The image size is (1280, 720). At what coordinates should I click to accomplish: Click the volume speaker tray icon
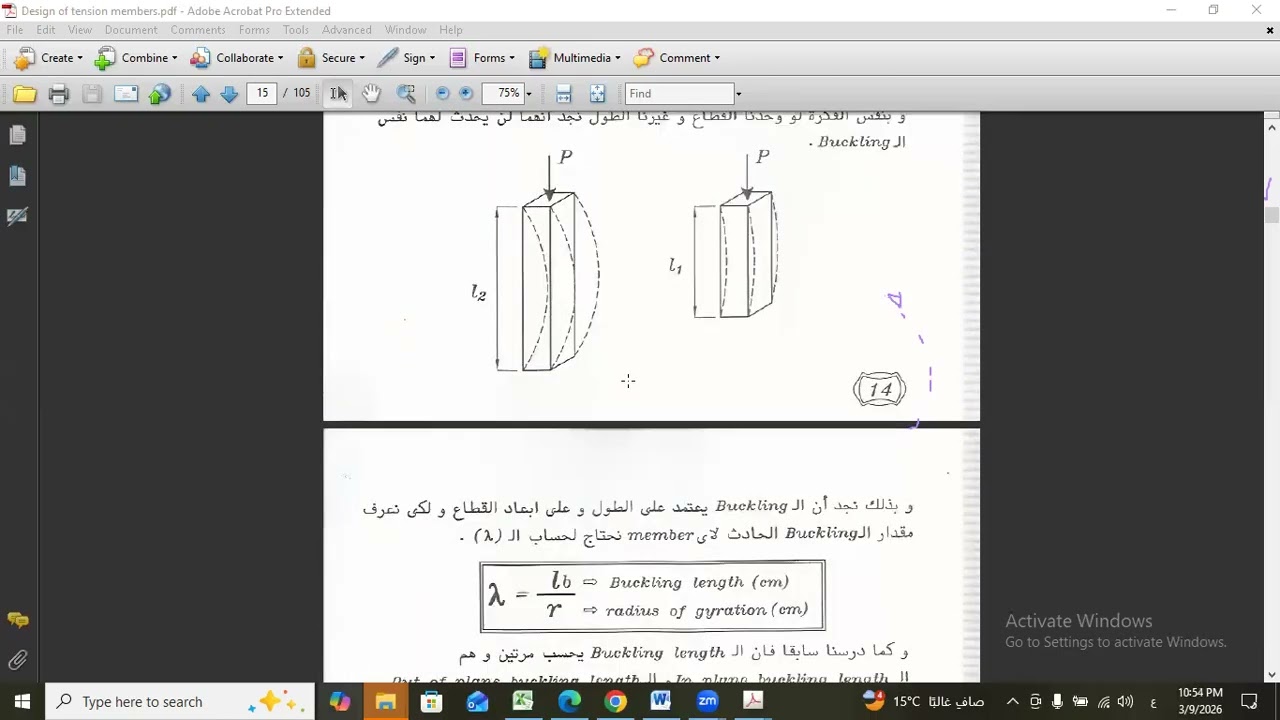tap(1125, 701)
